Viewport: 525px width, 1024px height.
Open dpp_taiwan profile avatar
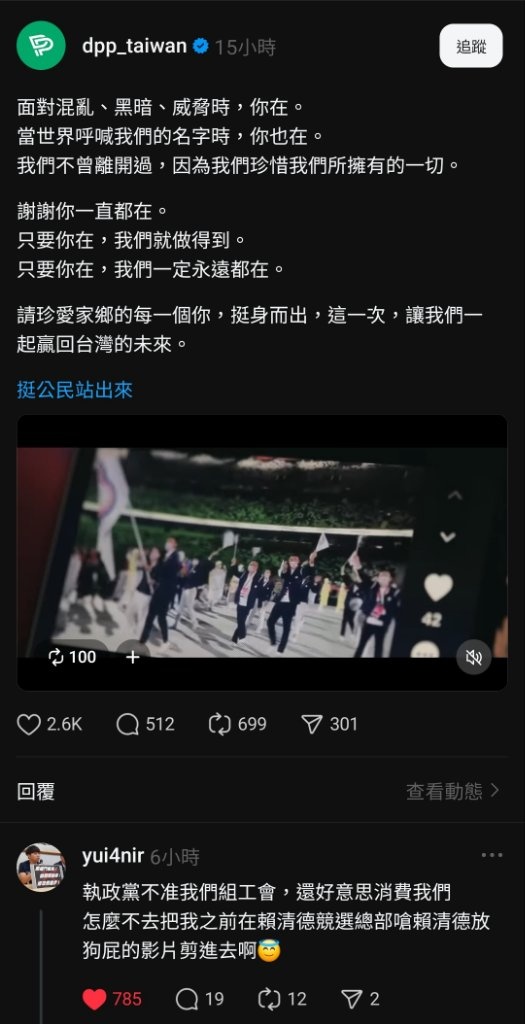coord(41,46)
